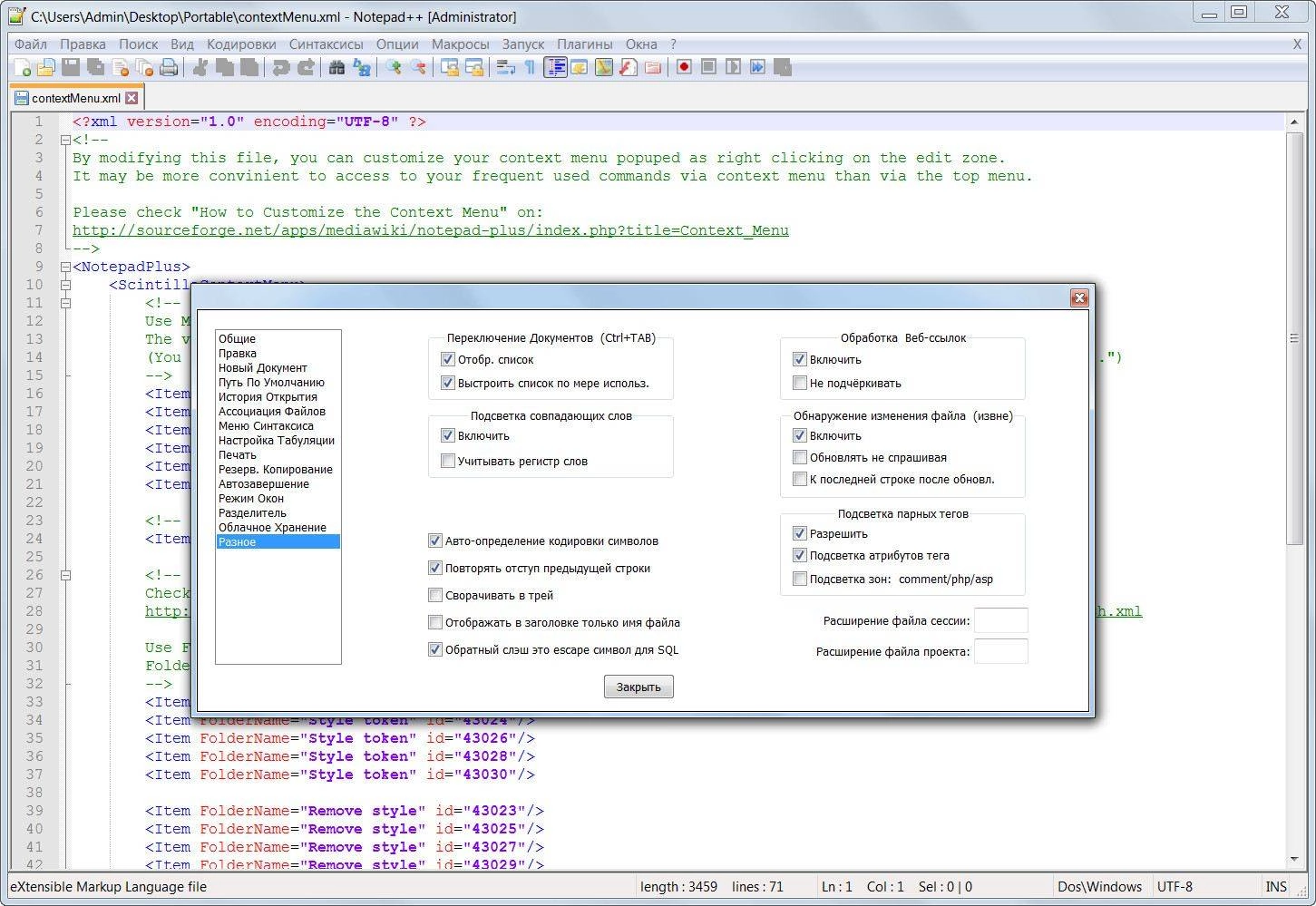Open the Файл menu
The height and width of the screenshot is (906, 1316).
31,44
